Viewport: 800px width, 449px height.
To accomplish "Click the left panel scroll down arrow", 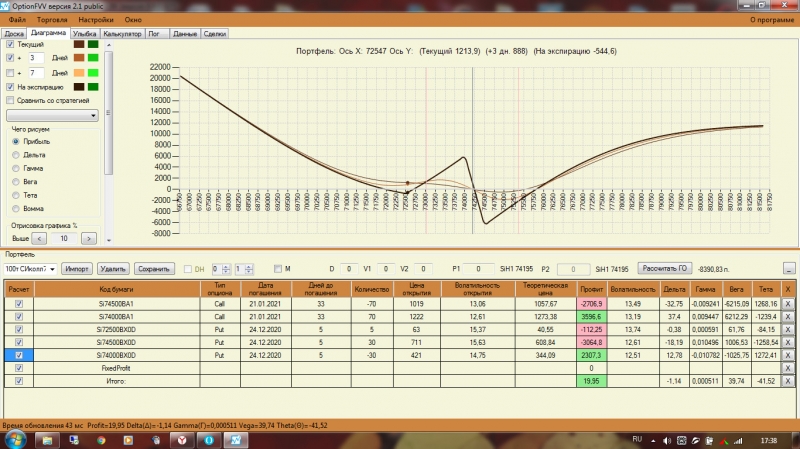I will point(108,240).
